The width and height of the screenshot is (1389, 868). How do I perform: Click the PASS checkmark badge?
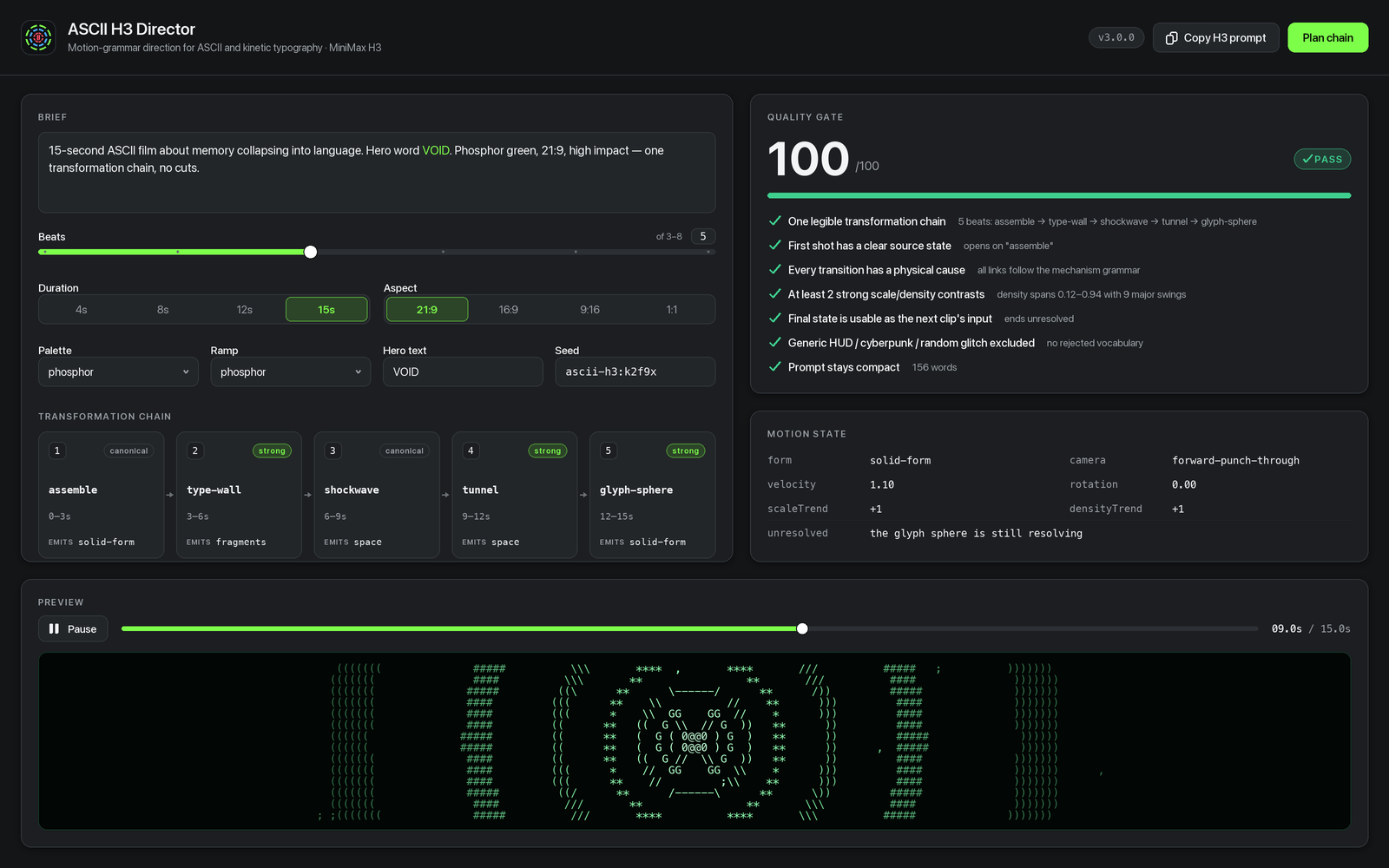pos(1322,159)
